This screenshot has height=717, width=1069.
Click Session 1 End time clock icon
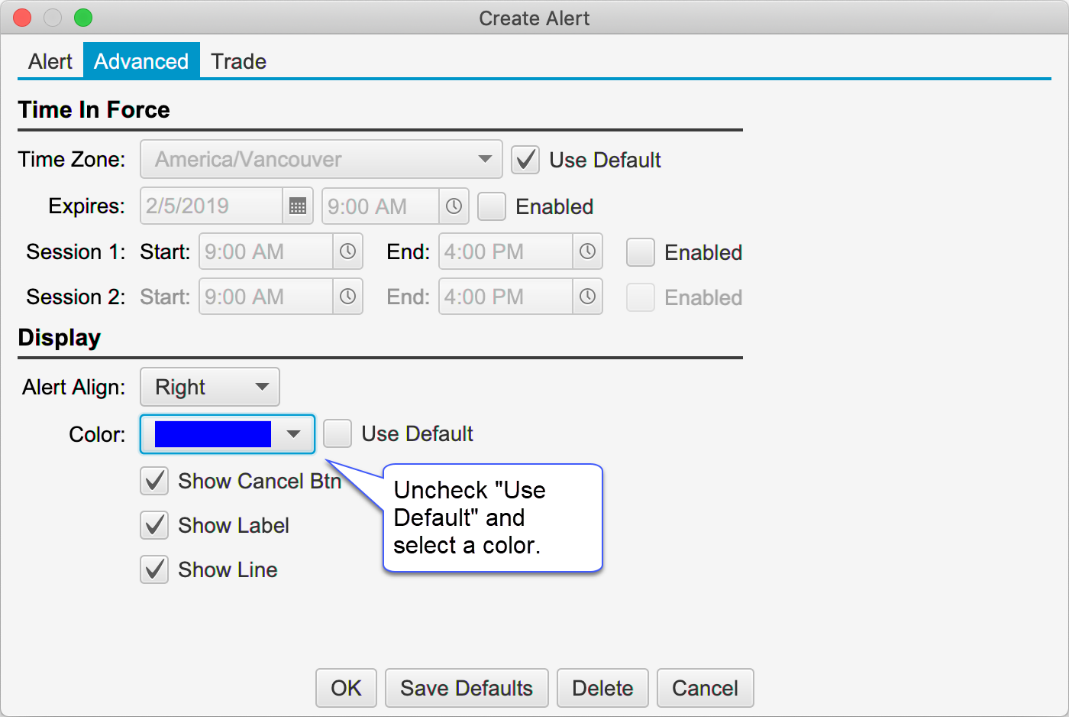pyautogui.click(x=588, y=252)
